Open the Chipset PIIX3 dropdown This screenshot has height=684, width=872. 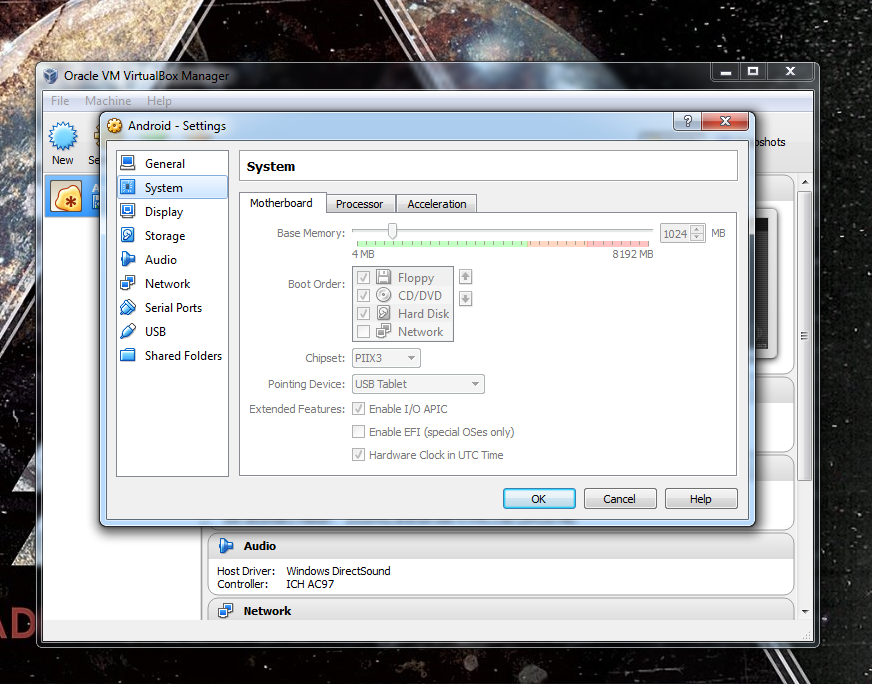click(x=386, y=358)
